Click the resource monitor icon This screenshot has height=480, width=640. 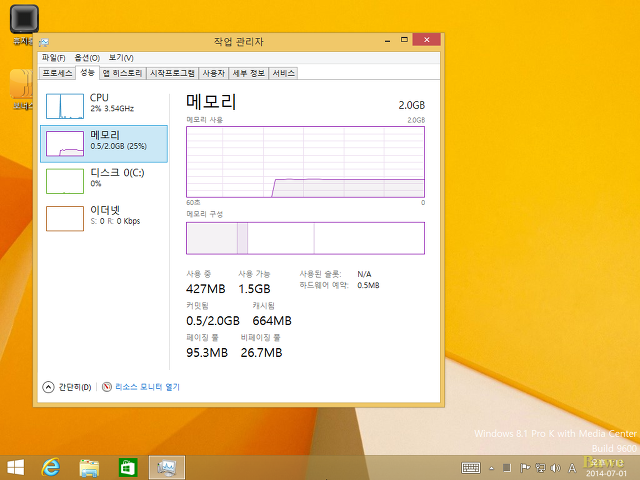tap(107, 387)
